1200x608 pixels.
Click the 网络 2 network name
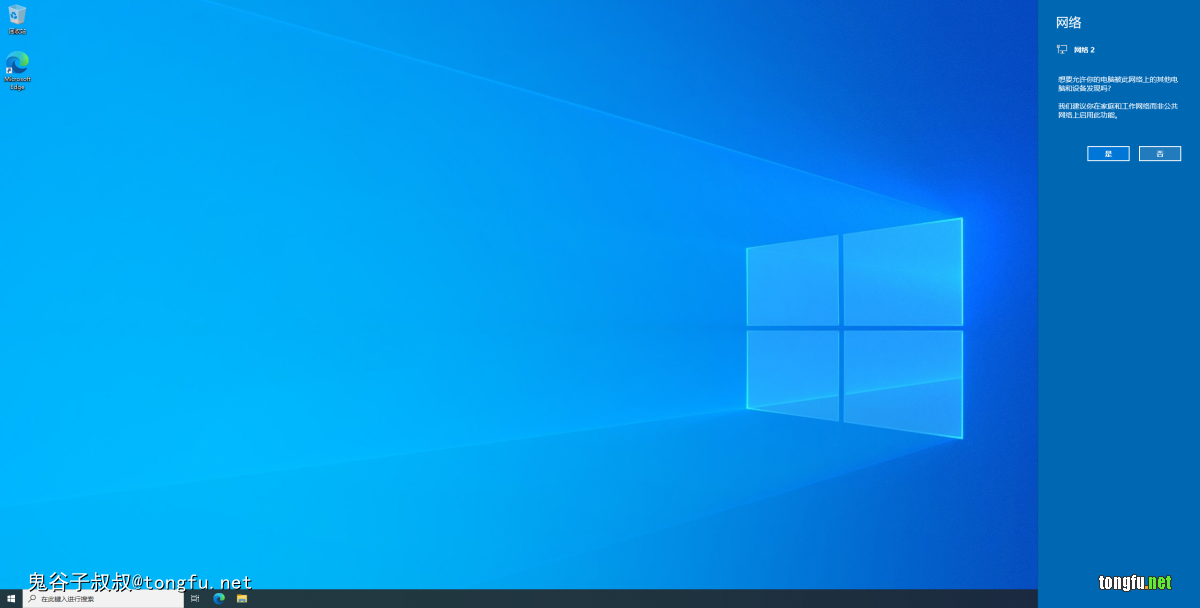[x=1084, y=49]
